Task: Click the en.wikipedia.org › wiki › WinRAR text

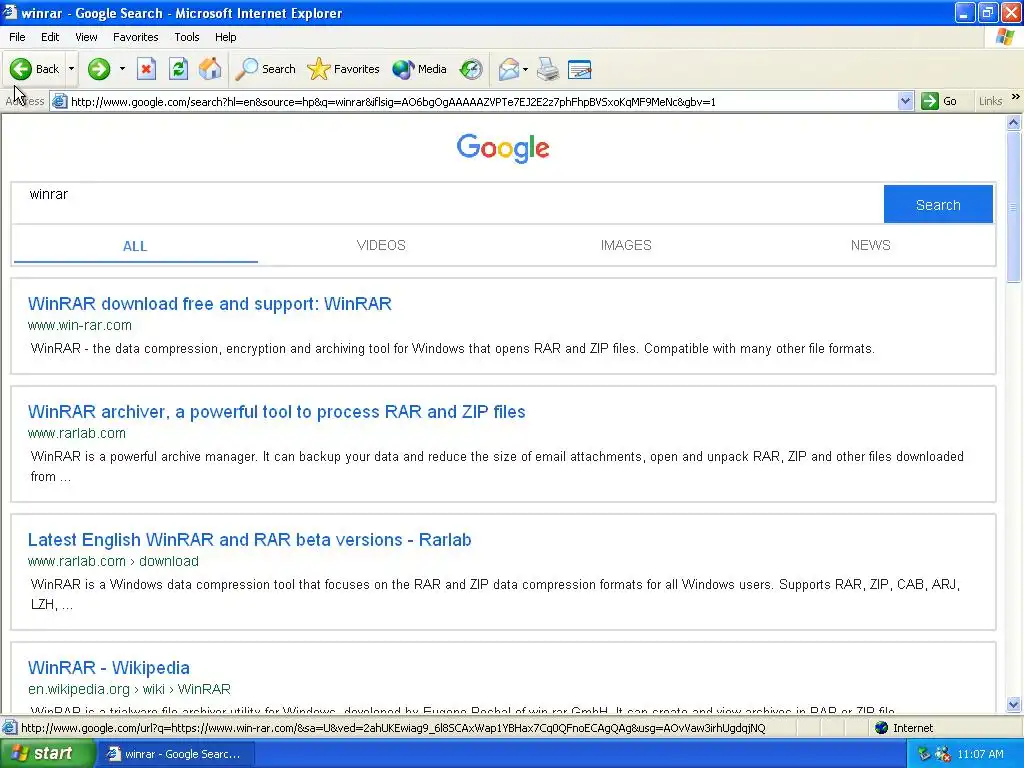Action: pyautogui.click(x=129, y=690)
